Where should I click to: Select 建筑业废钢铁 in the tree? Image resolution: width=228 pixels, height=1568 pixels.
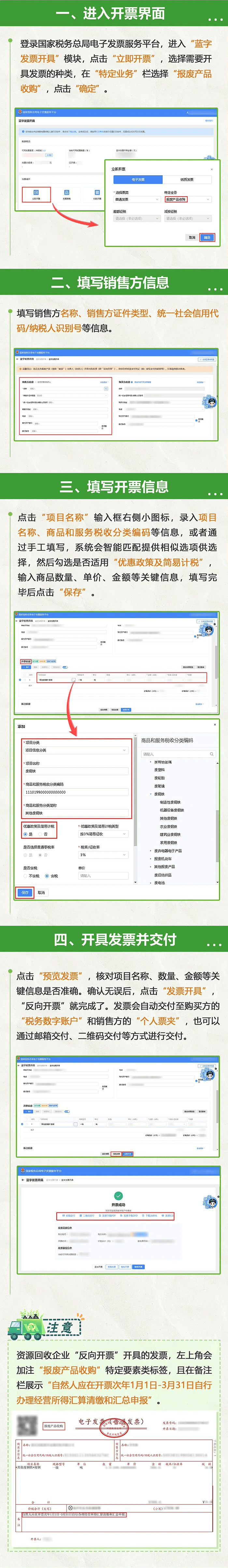tap(170, 834)
